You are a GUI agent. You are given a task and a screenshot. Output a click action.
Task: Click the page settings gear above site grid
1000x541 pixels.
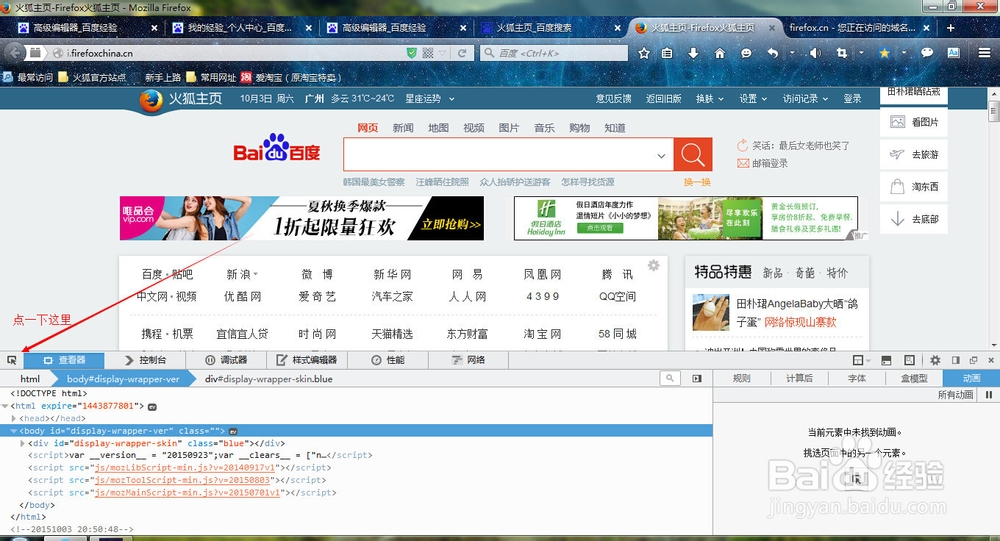[x=654, y=265]
